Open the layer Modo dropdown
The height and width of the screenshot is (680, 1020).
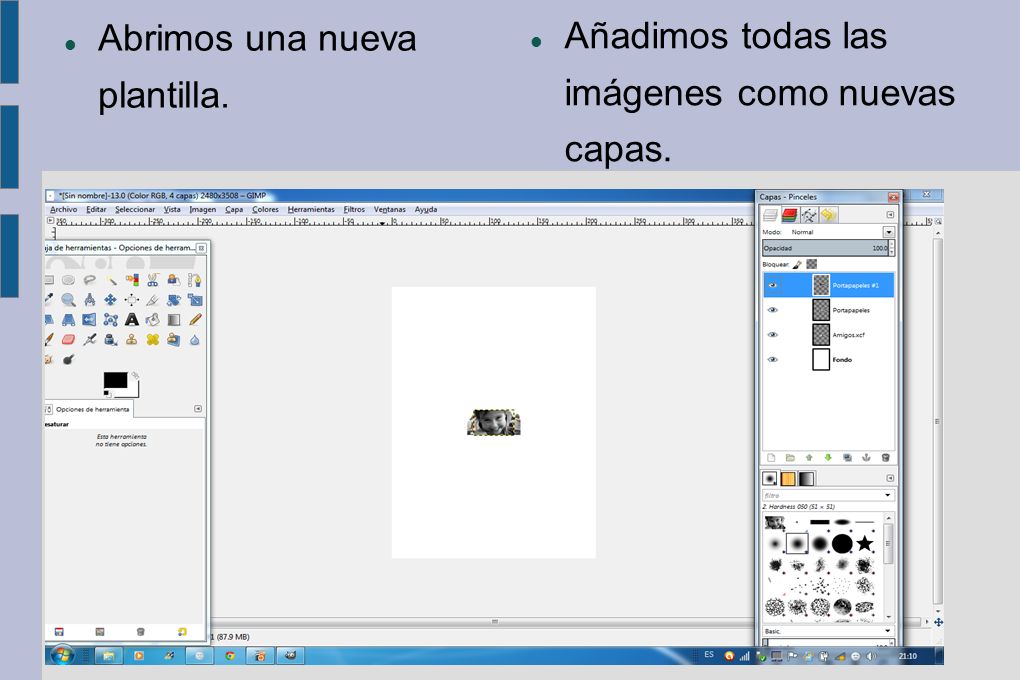tap(889, 232)
